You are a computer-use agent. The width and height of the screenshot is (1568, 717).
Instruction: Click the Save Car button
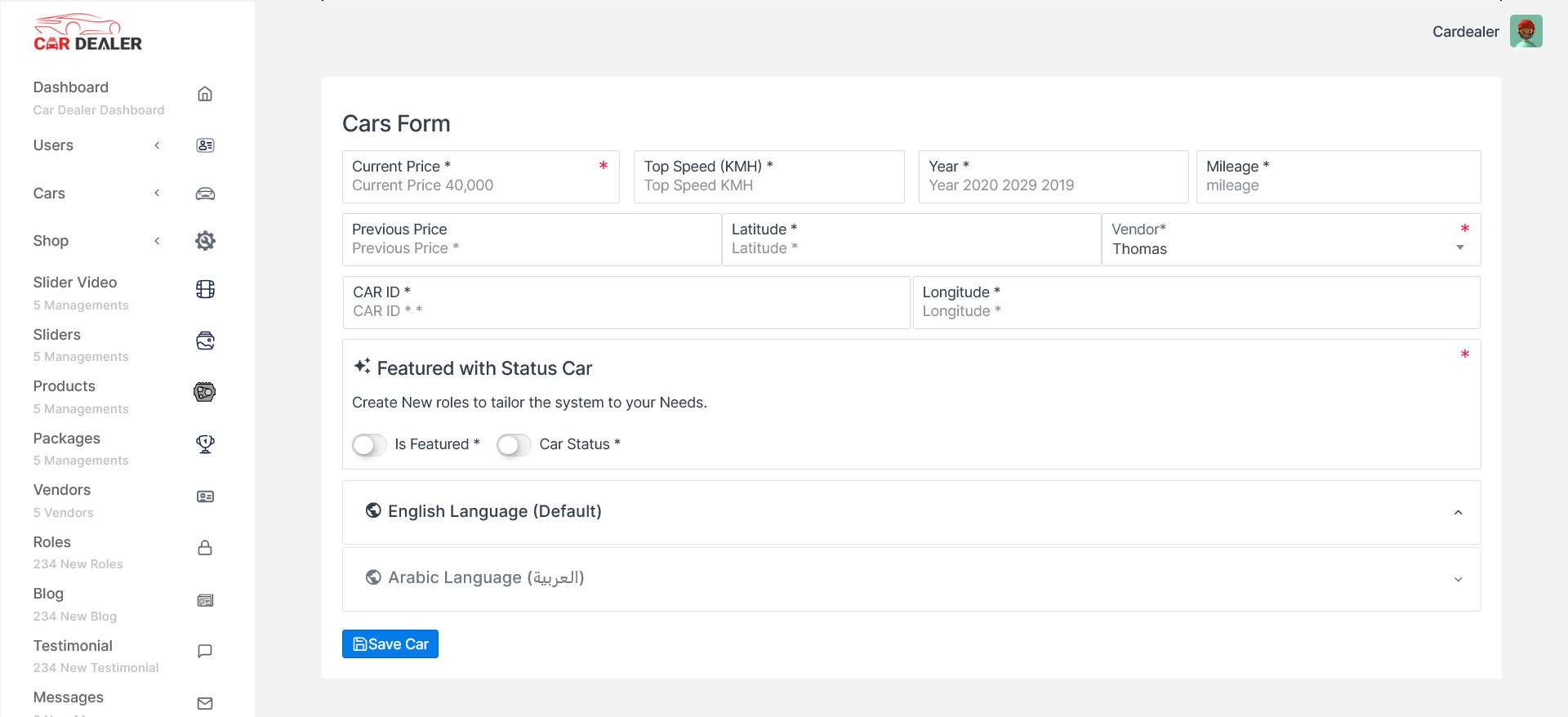tap(390, 644)
